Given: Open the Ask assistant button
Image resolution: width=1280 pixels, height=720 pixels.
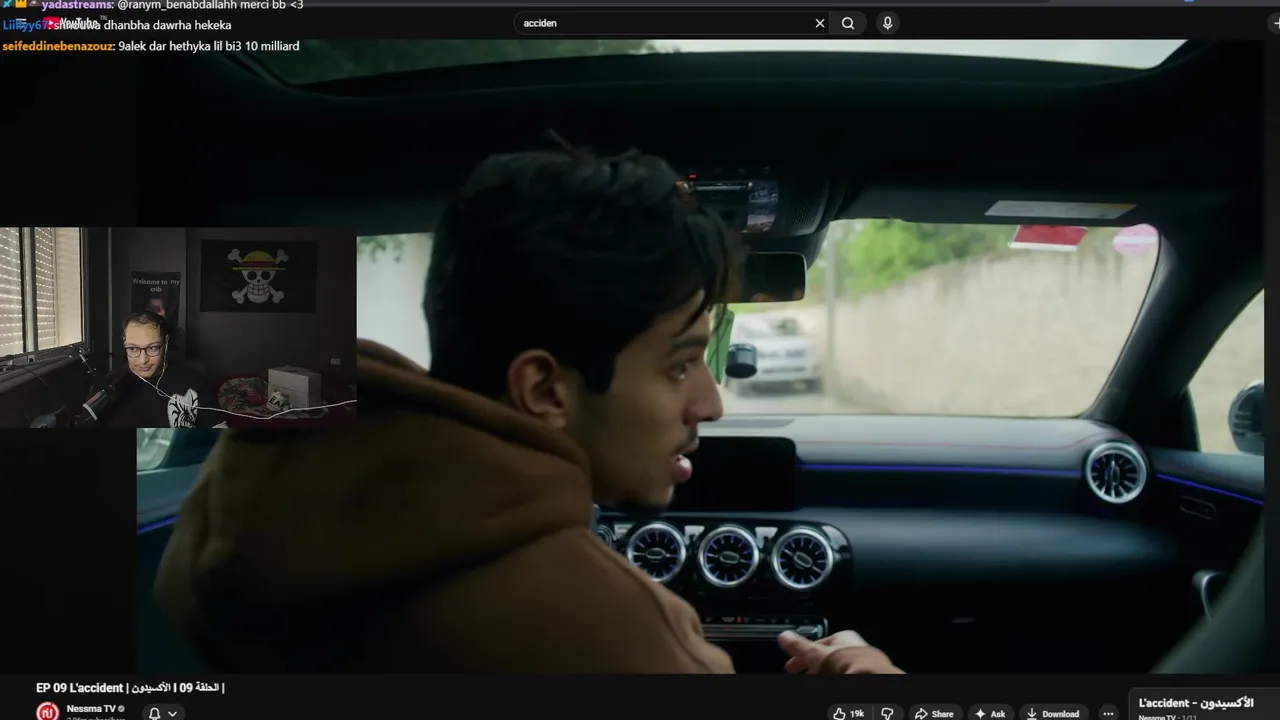Looking at the screenshot, I should (x=990, y=713).
